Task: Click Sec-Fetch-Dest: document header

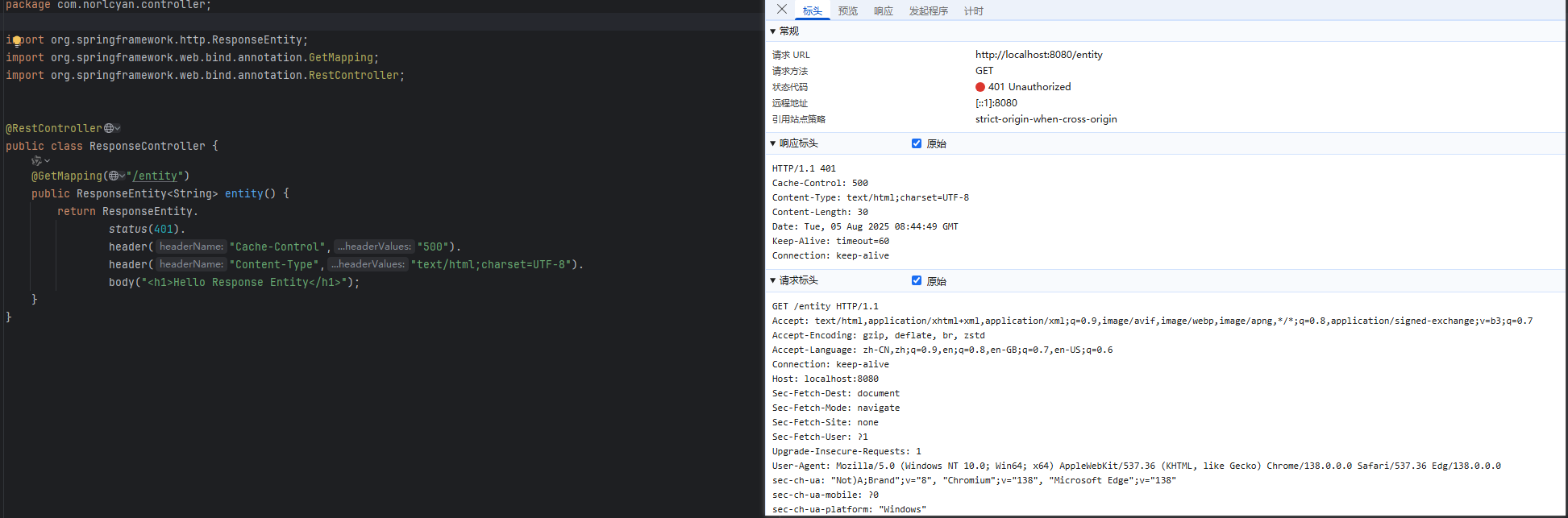Action: click(x=836, y=393)
